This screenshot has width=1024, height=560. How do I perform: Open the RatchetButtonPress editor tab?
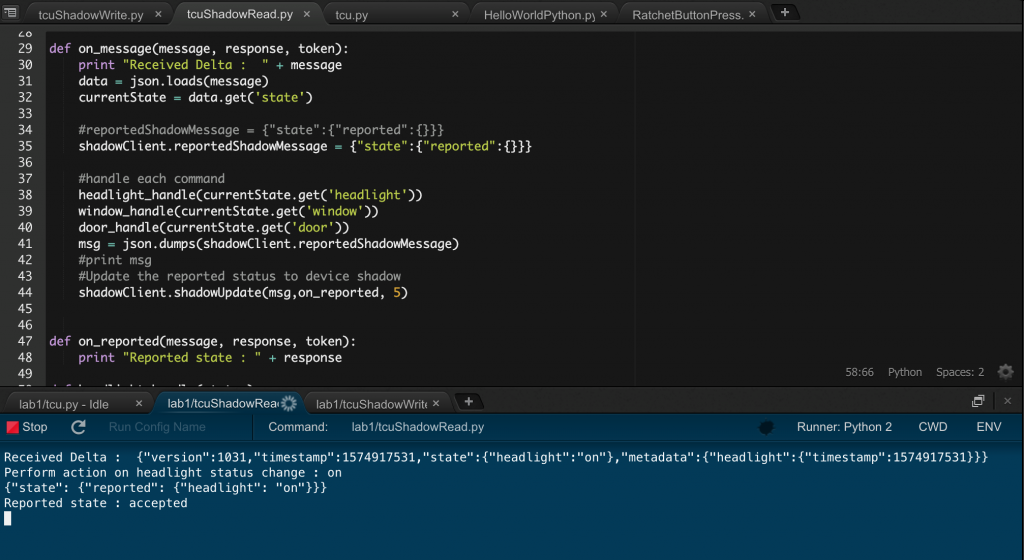688,14
